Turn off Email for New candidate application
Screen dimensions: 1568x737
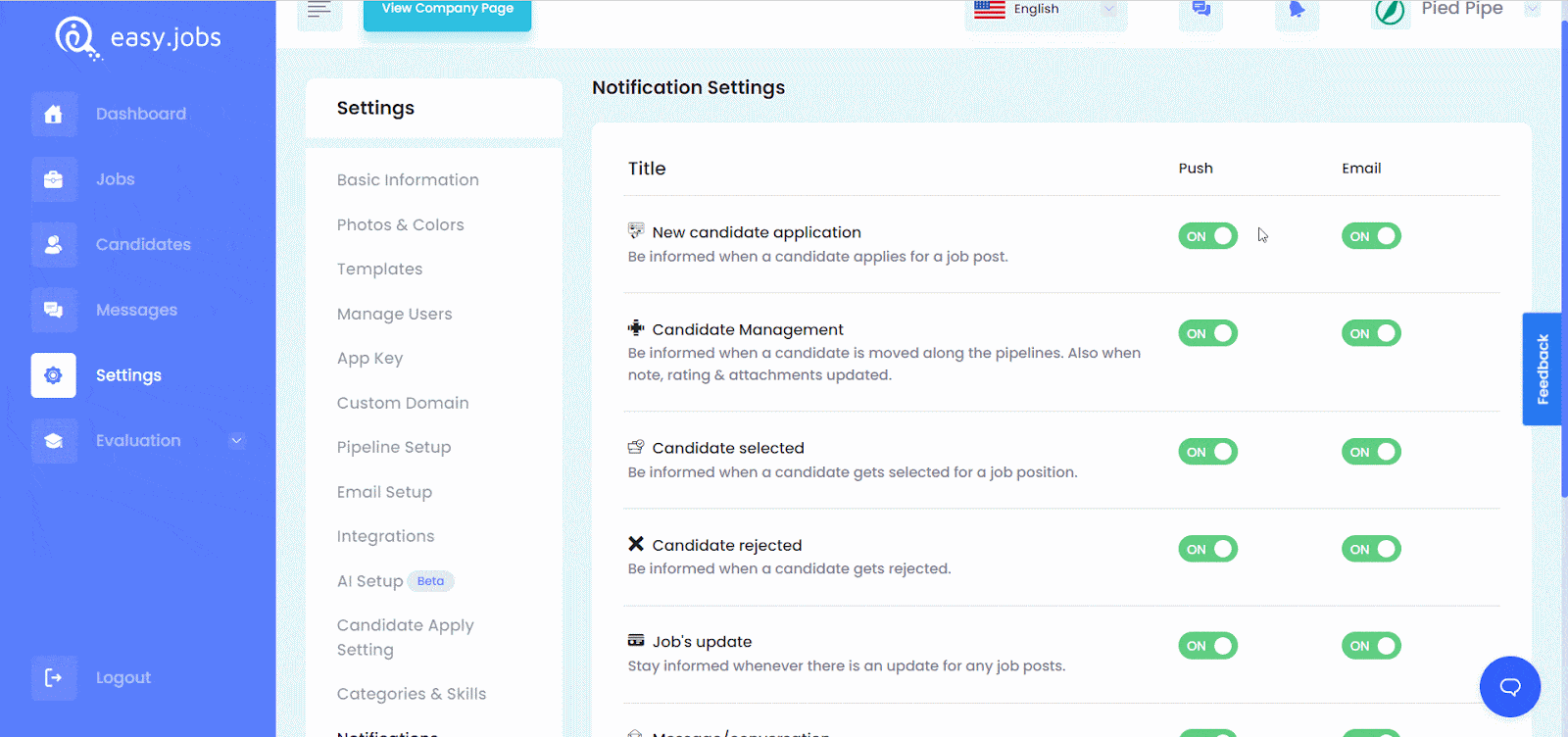pos(1371,236)
